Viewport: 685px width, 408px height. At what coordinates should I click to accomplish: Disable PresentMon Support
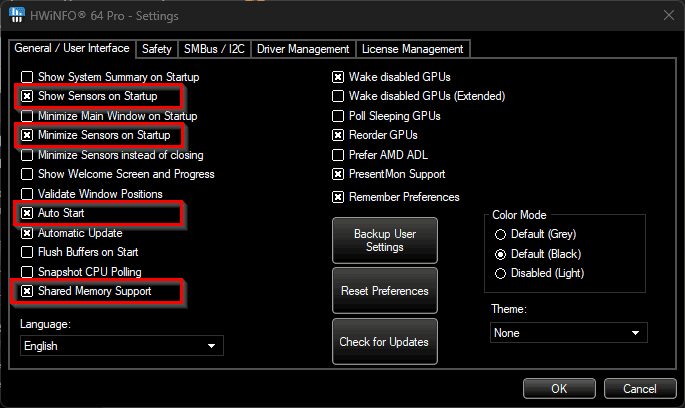[x=338, y=174]
